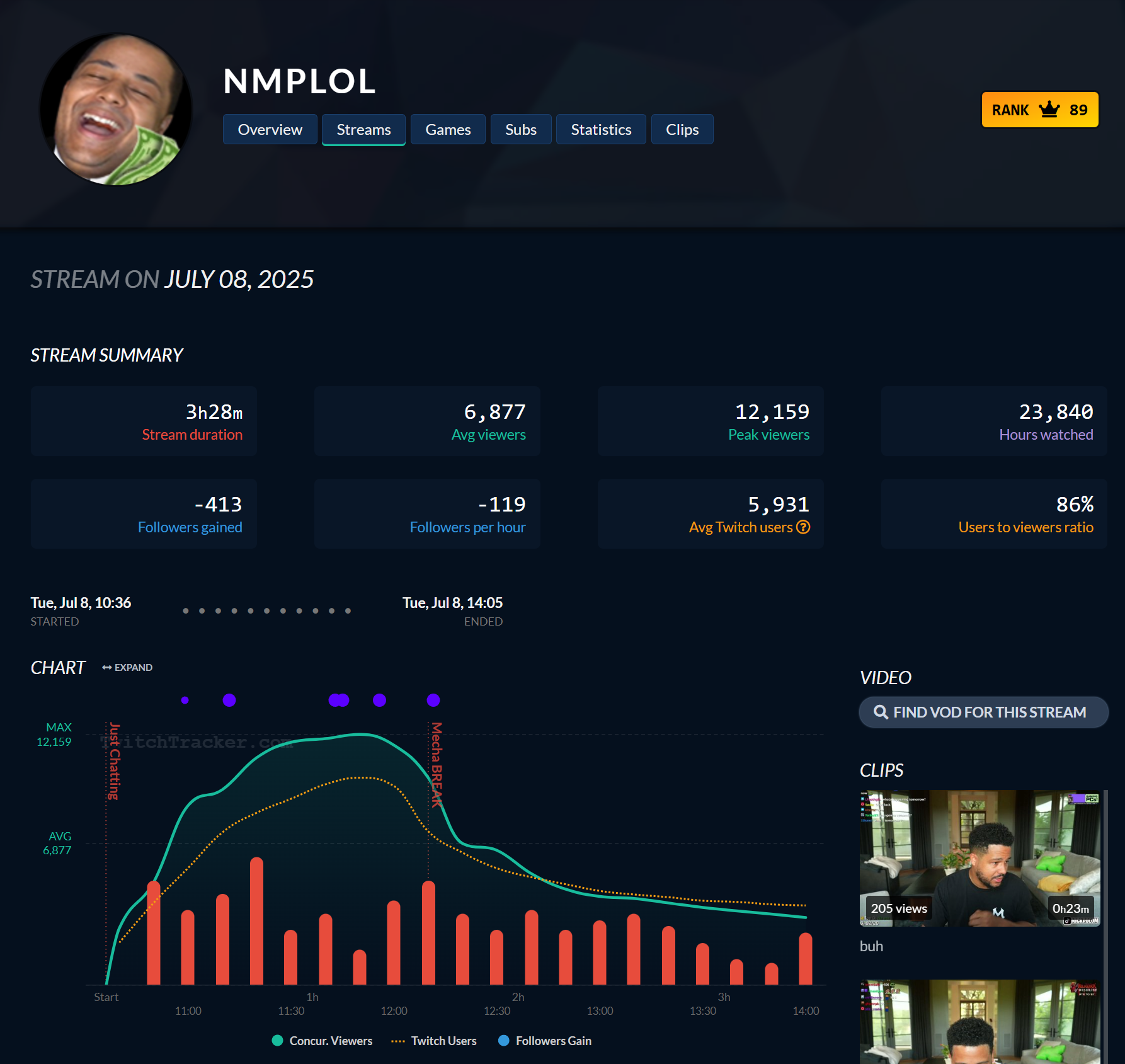Image resolution: width=1125 pixels, height=1064 pixels.
Task: Click the 205 views badge on clip
Action: [x=899, y=908]
